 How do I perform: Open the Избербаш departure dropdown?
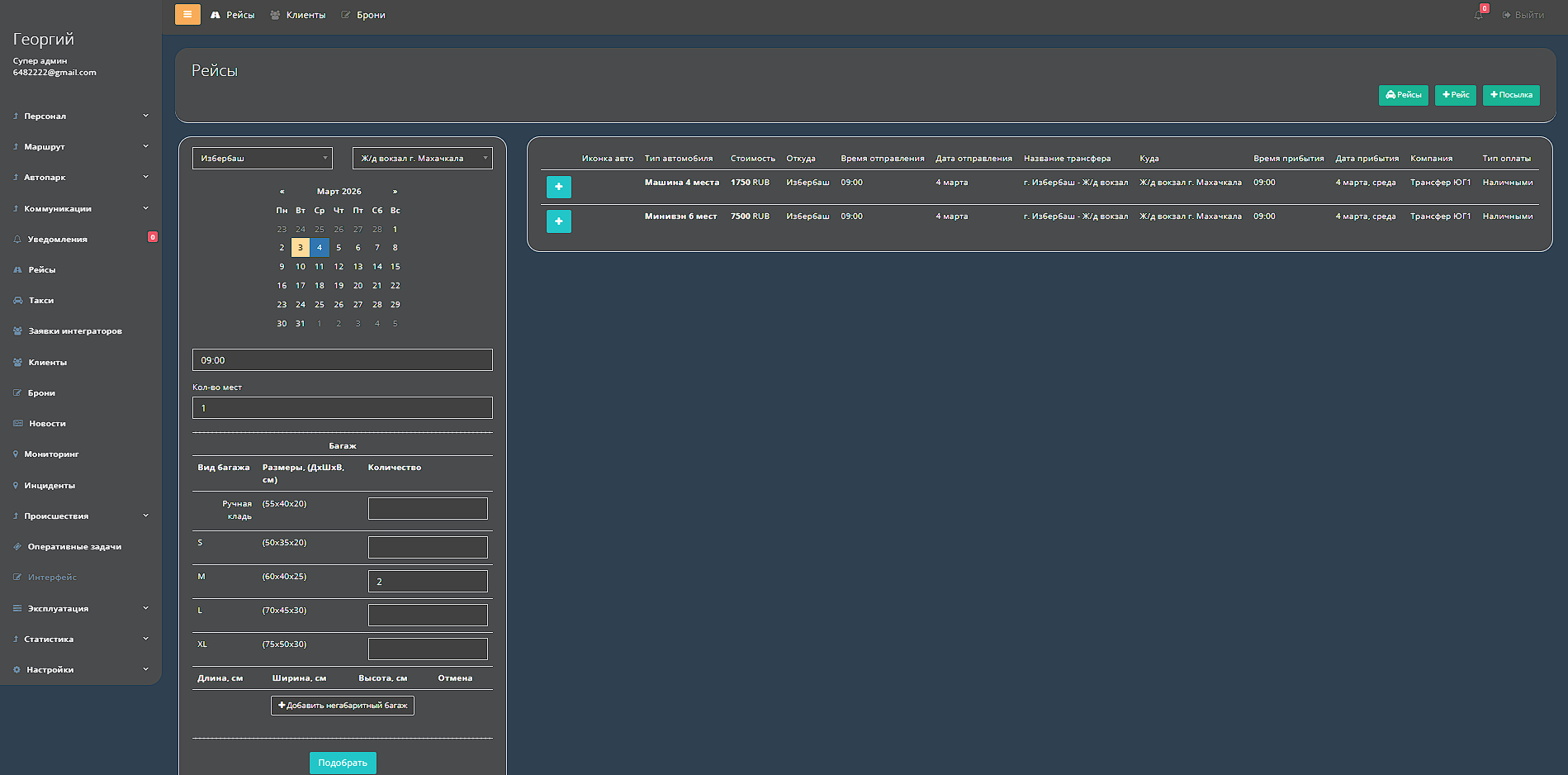pos(262,158)
